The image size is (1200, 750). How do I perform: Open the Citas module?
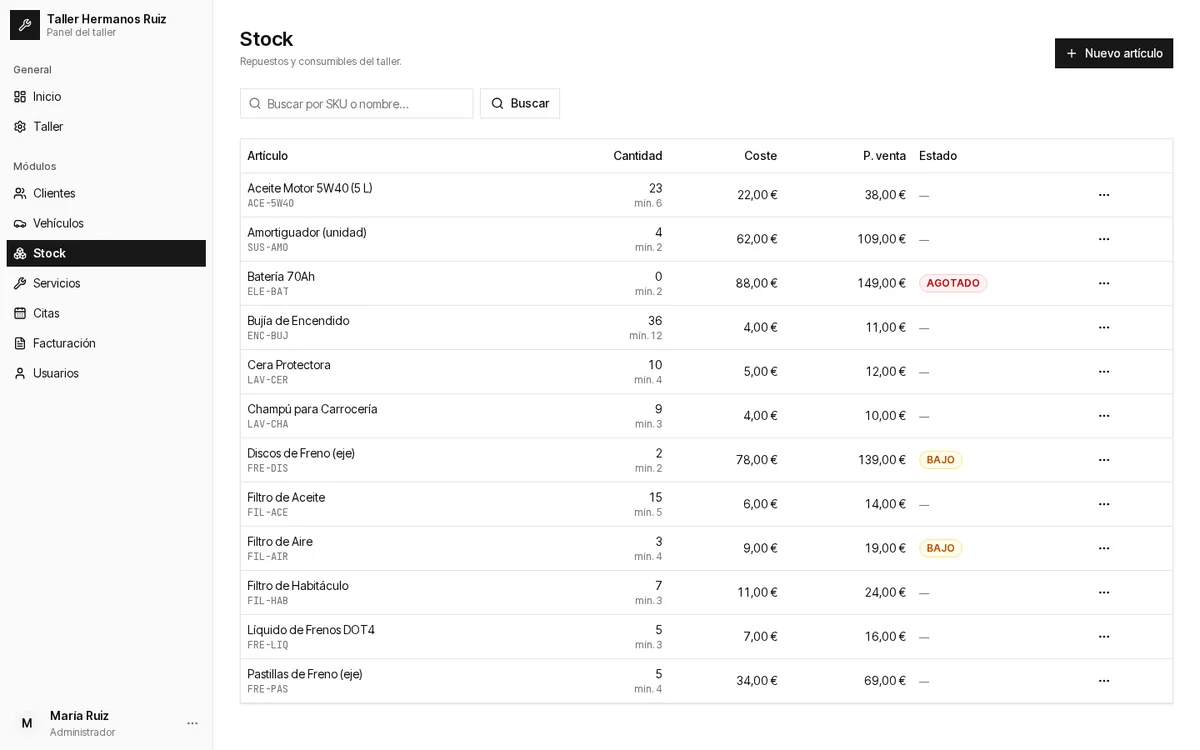click(x=106, y=313)
